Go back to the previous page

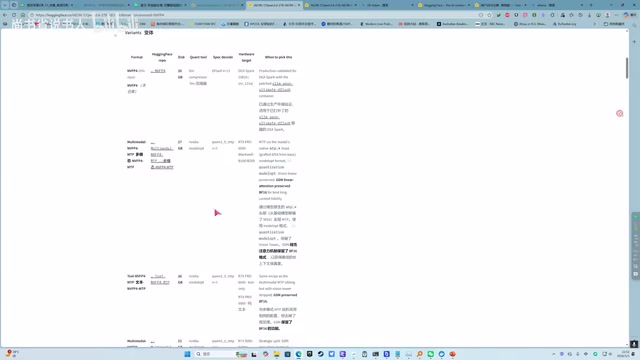pos(5,15)
